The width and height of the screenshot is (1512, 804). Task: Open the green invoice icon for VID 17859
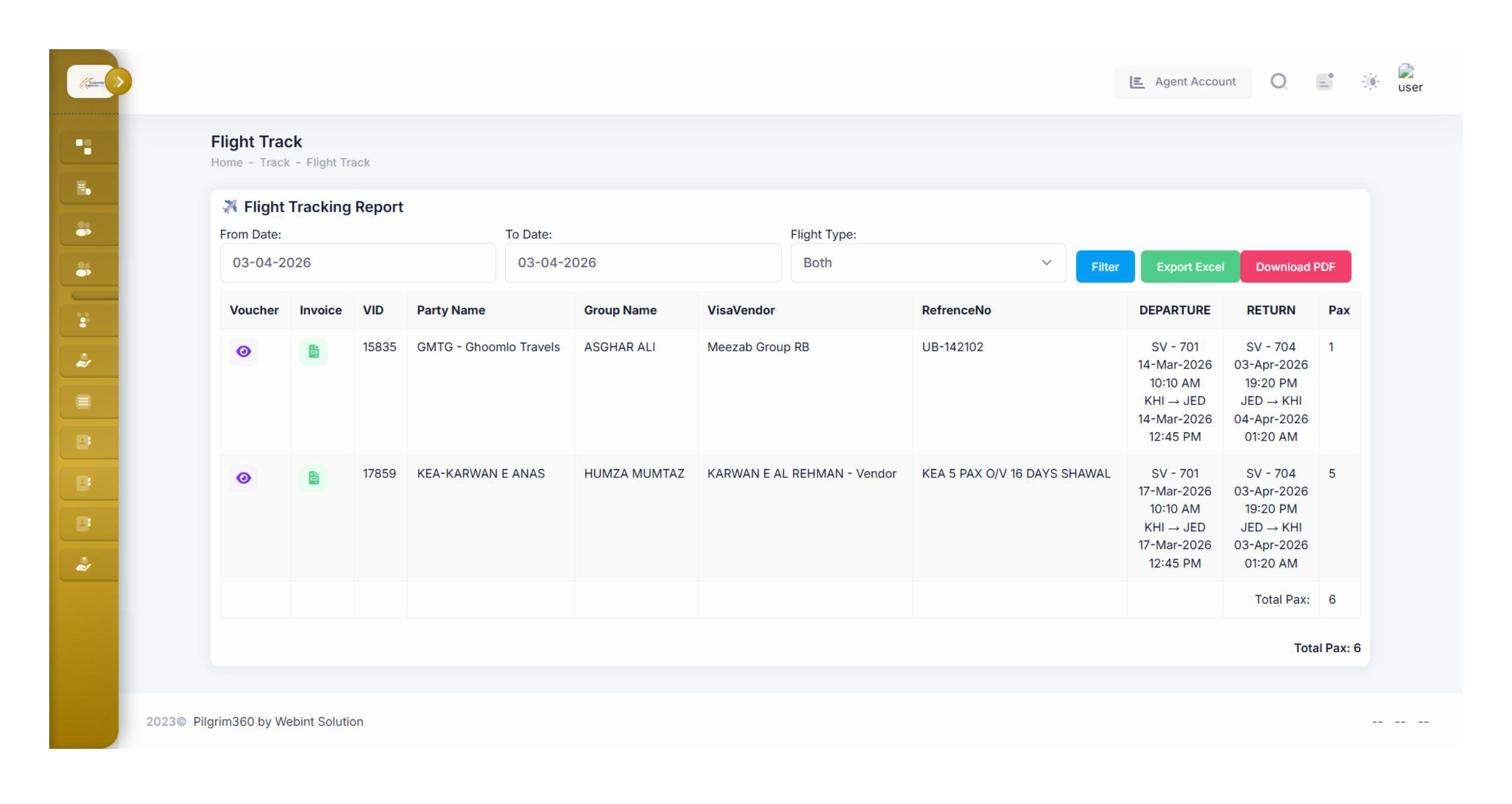click(313, 478)
